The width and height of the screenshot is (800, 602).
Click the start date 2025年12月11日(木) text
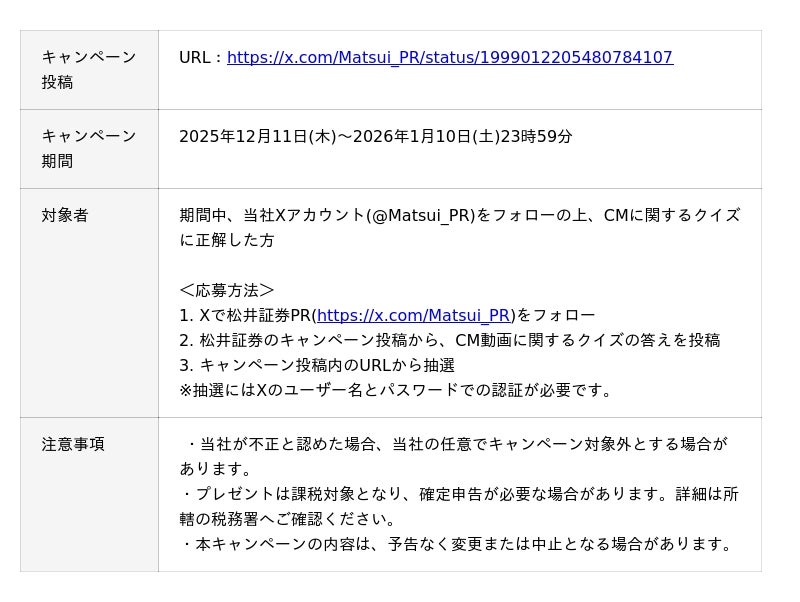(257, 137)
